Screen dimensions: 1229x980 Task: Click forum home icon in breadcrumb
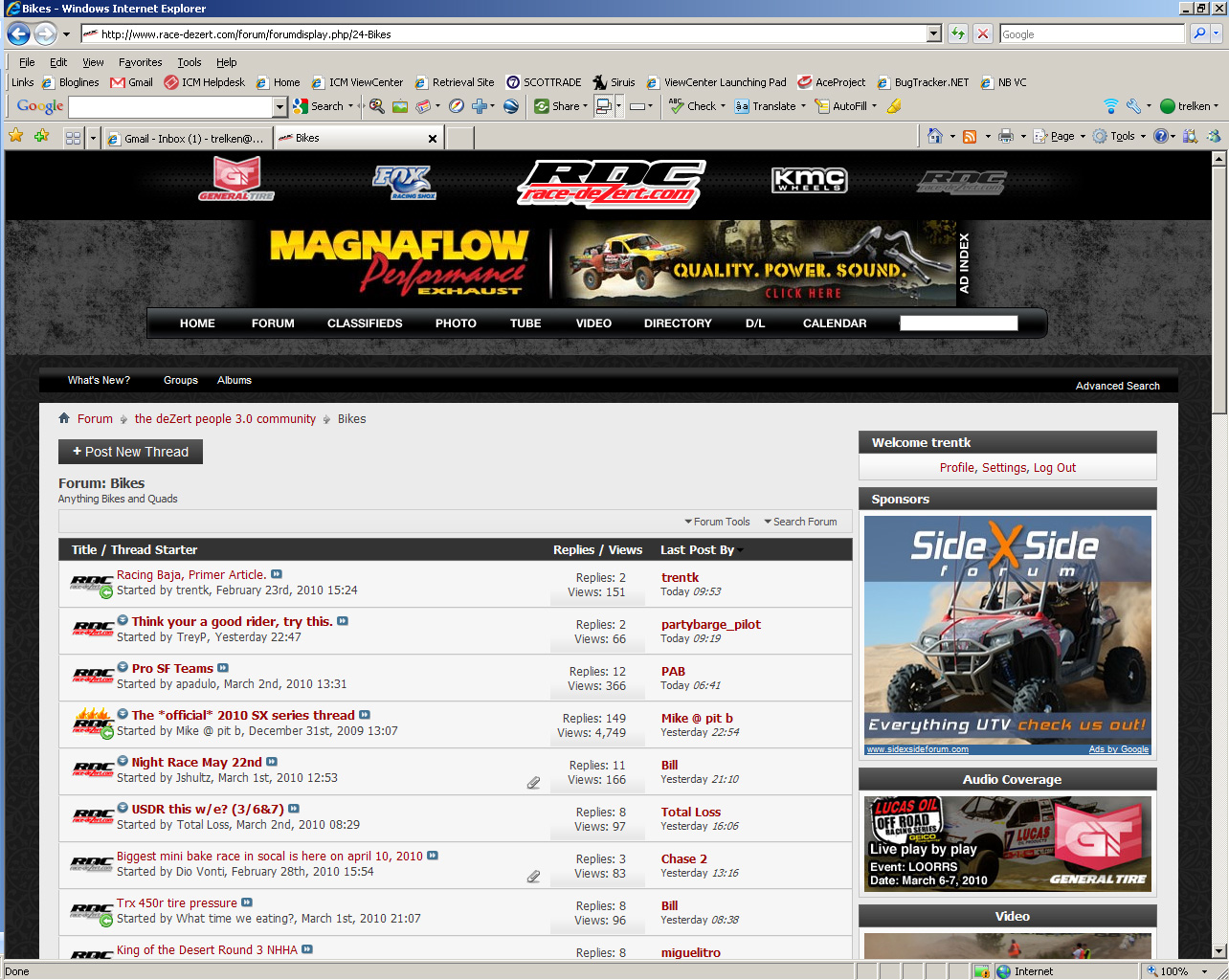point(64,418)
